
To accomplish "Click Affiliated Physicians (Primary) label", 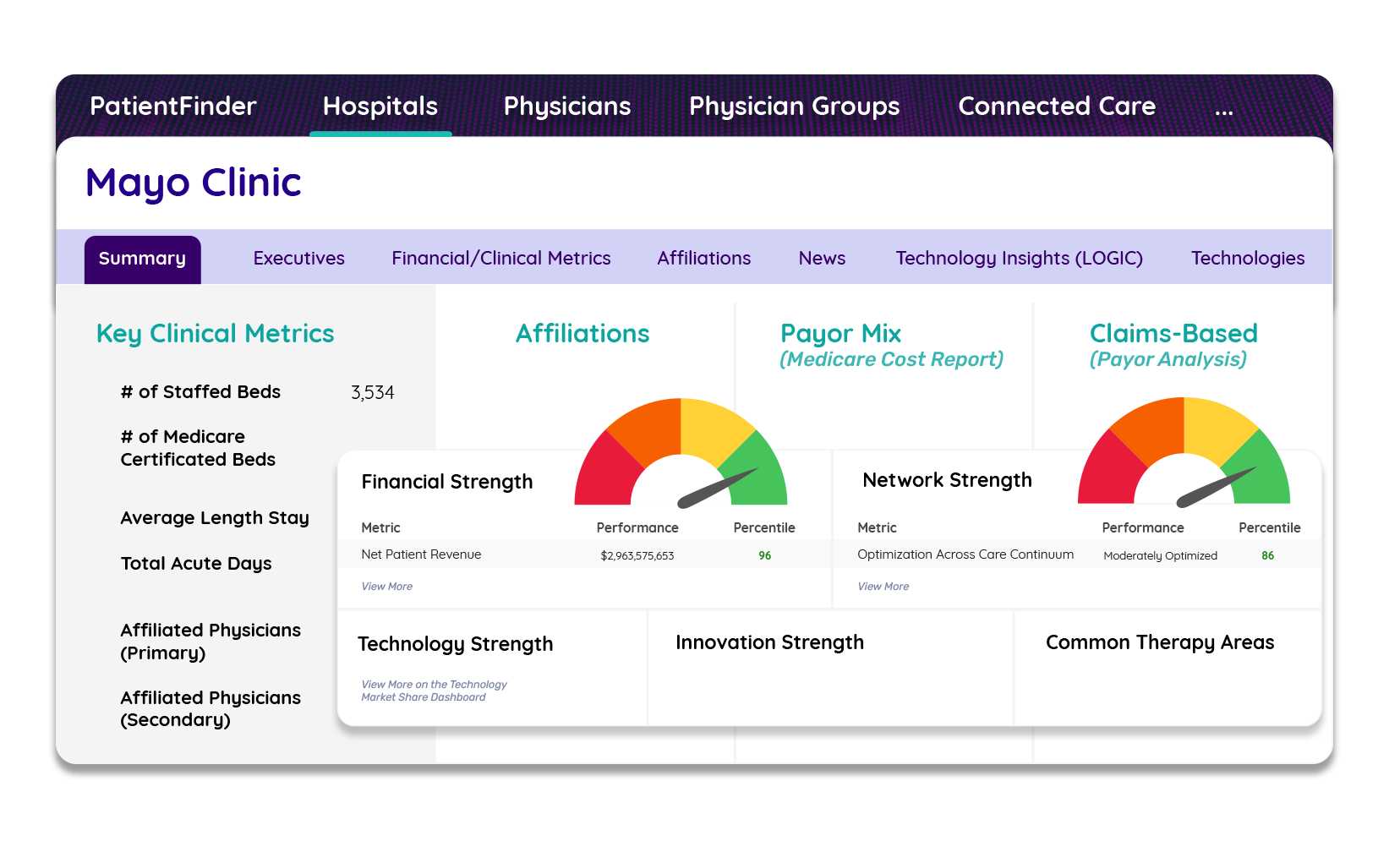I will point(211,642).
